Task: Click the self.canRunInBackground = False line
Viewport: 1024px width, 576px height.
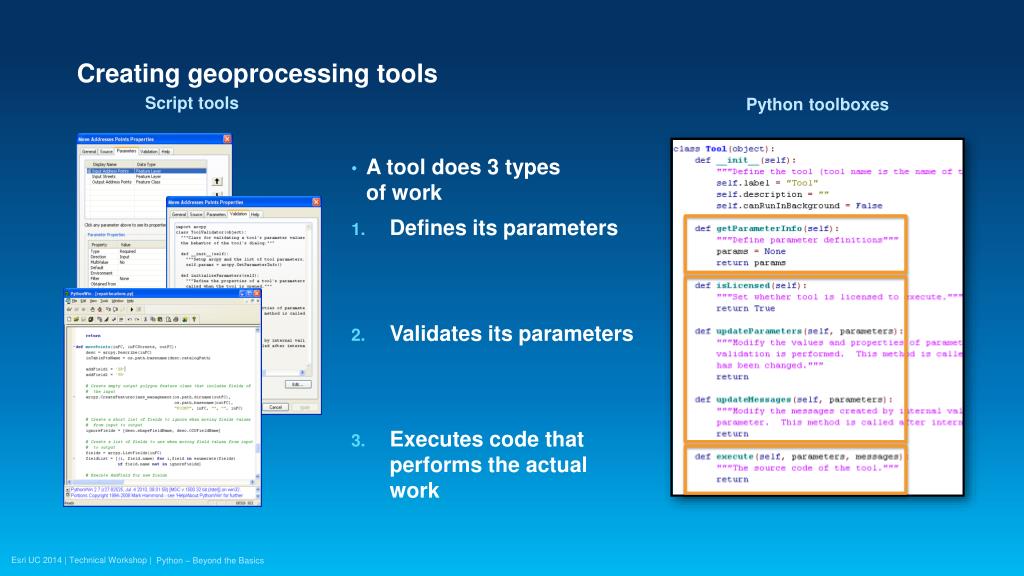Action: pos(799,206)
